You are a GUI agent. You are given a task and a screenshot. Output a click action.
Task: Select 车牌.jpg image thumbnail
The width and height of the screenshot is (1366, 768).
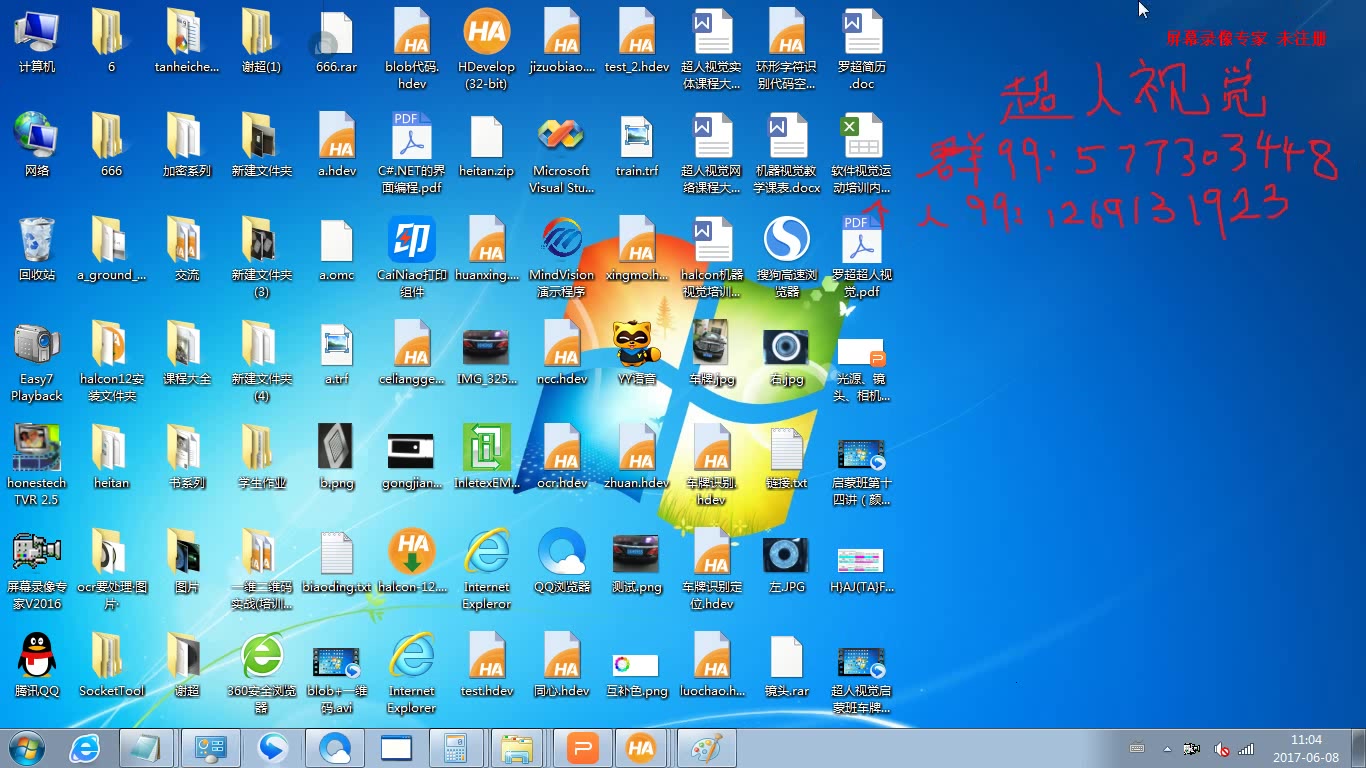click(712, 353)
